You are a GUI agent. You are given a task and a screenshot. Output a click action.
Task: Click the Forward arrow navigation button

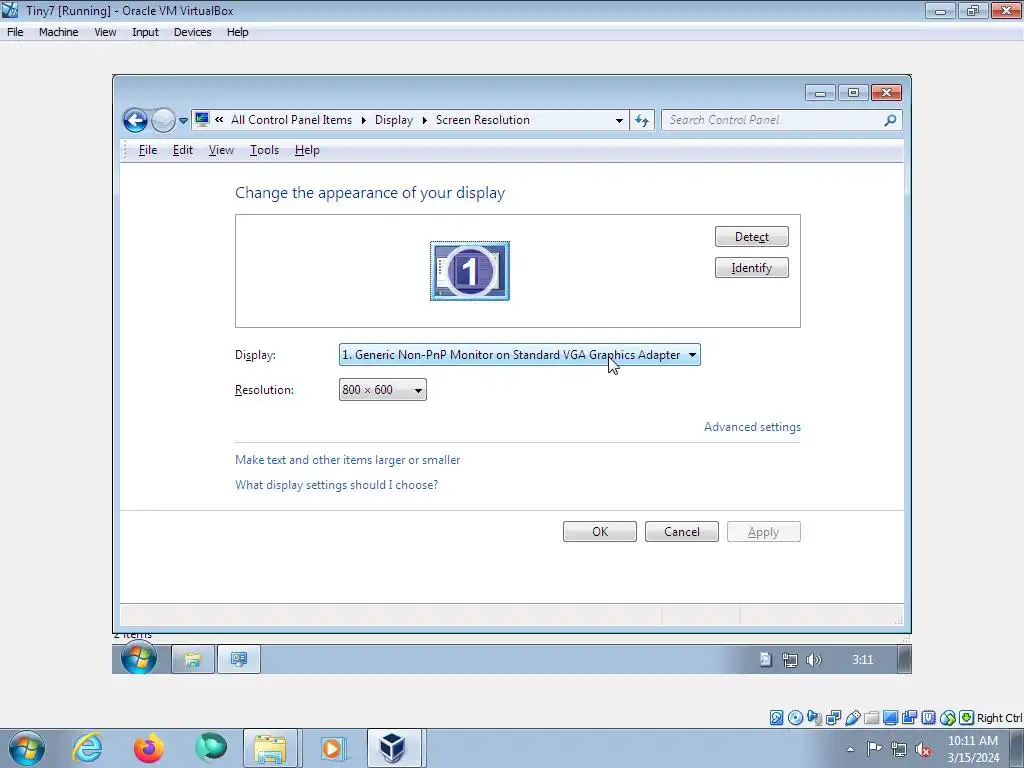163,120
